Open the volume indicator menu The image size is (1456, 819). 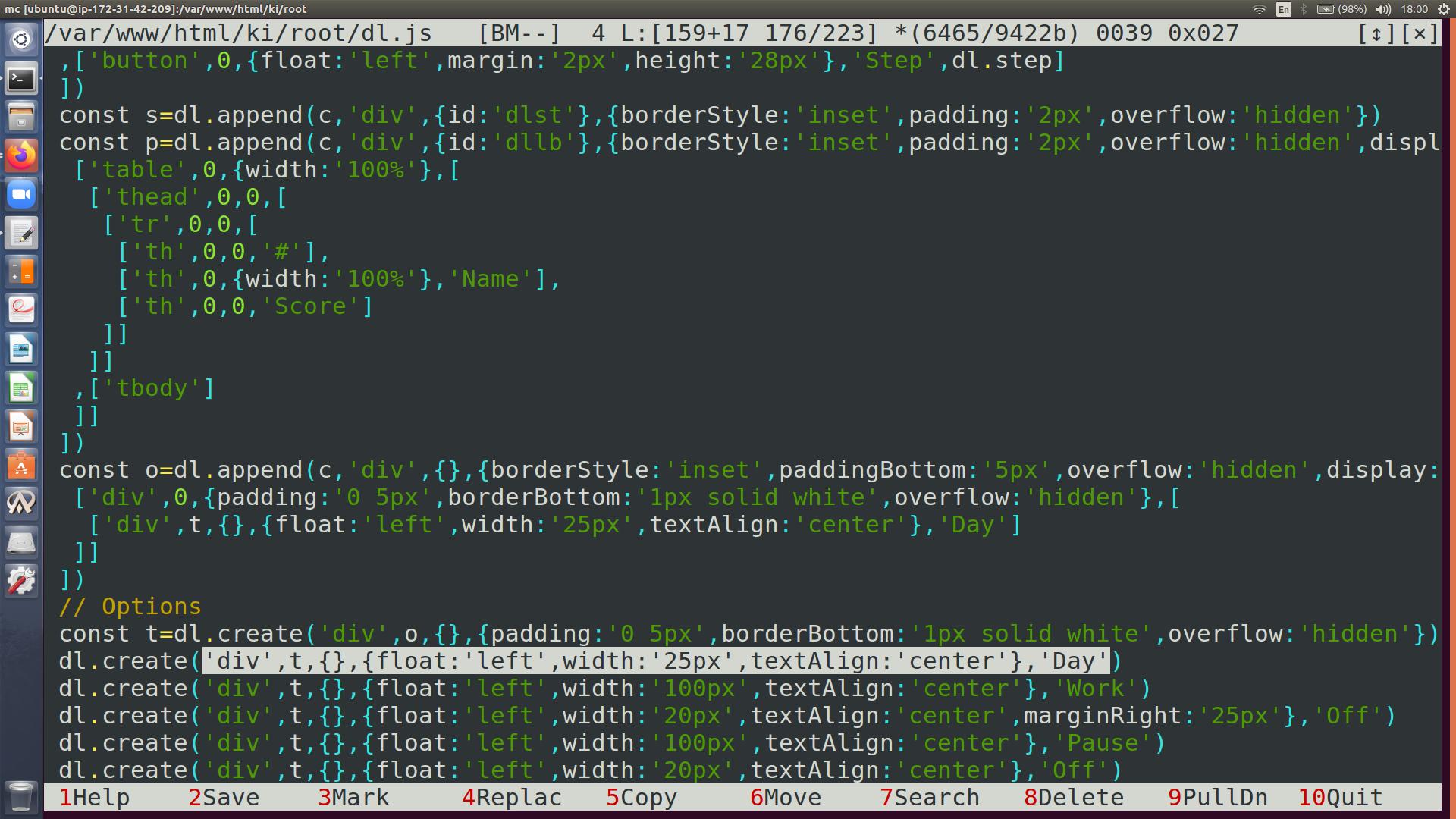click(1383, 9)
